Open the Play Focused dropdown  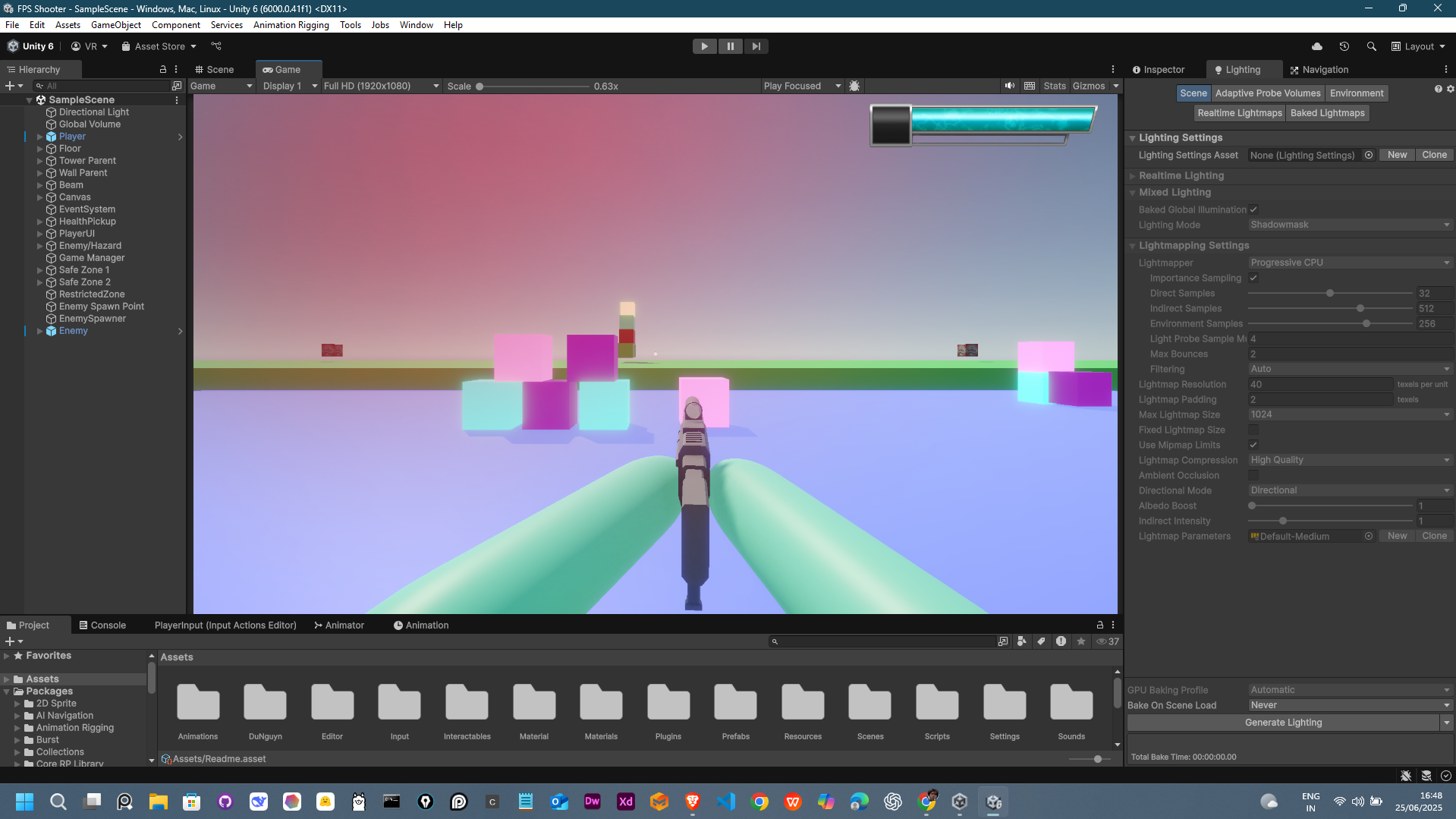tap(803, 86)
